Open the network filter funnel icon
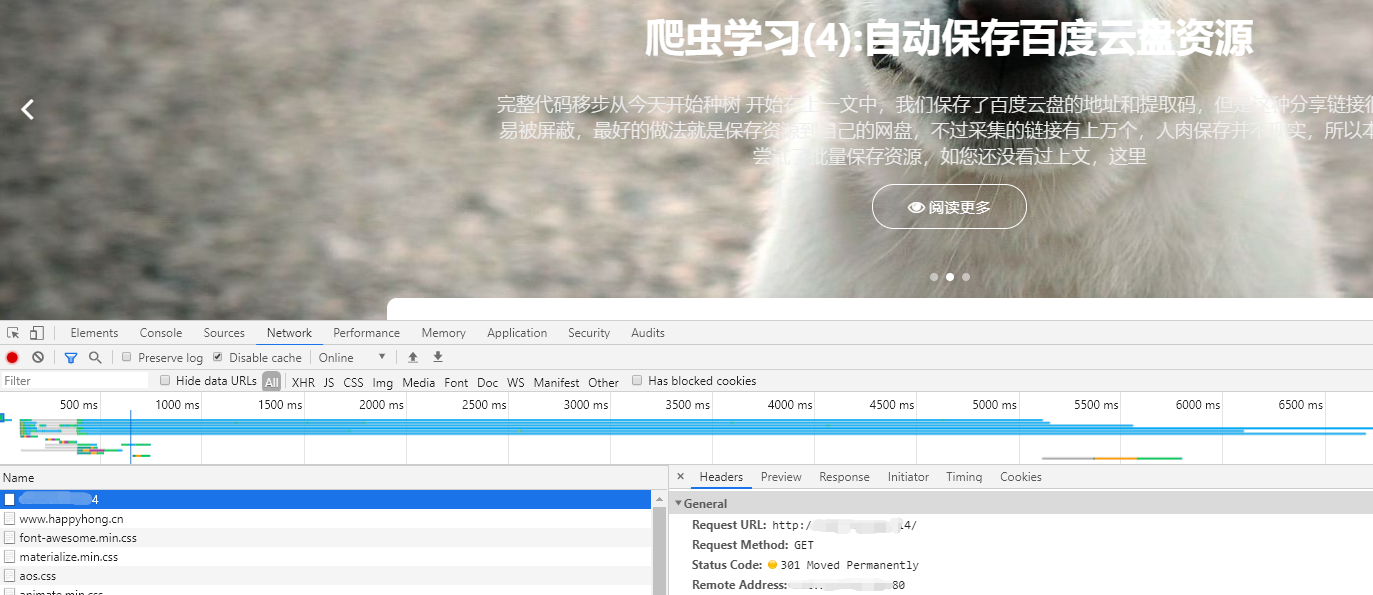Screen dimensions: 1373x595 [70, 357]
